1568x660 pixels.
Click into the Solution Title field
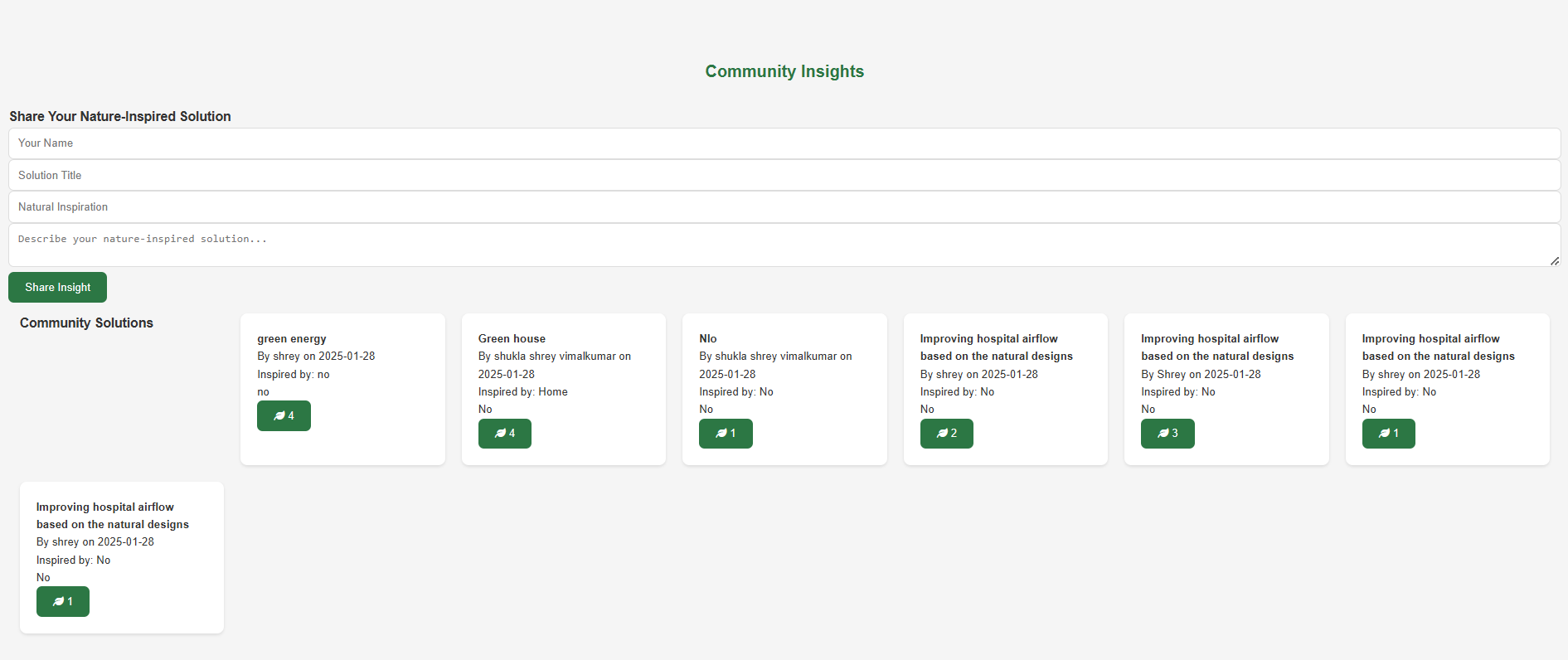[784, 175]
